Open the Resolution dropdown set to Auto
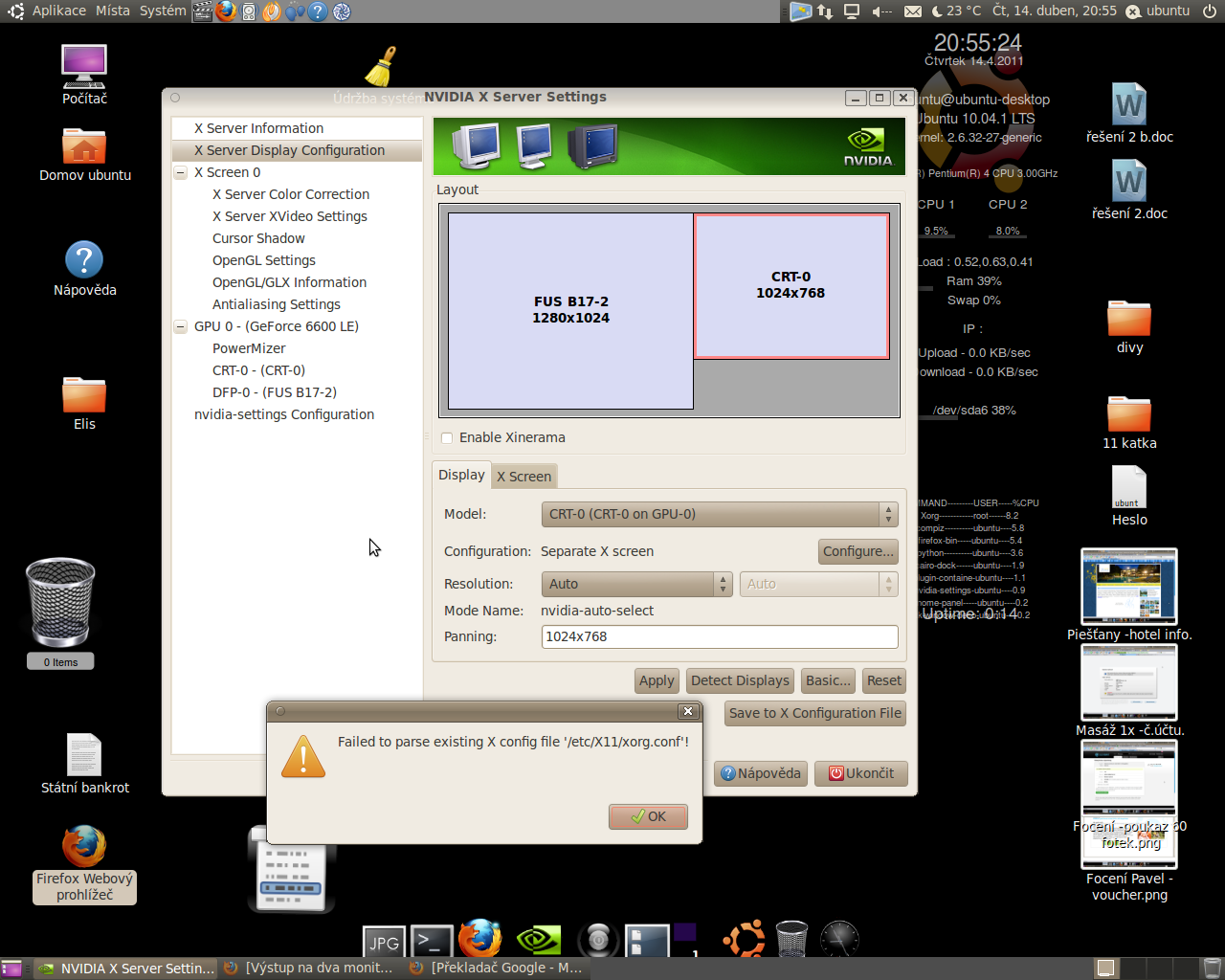The image size is (1225, 980). pos(636,584)
